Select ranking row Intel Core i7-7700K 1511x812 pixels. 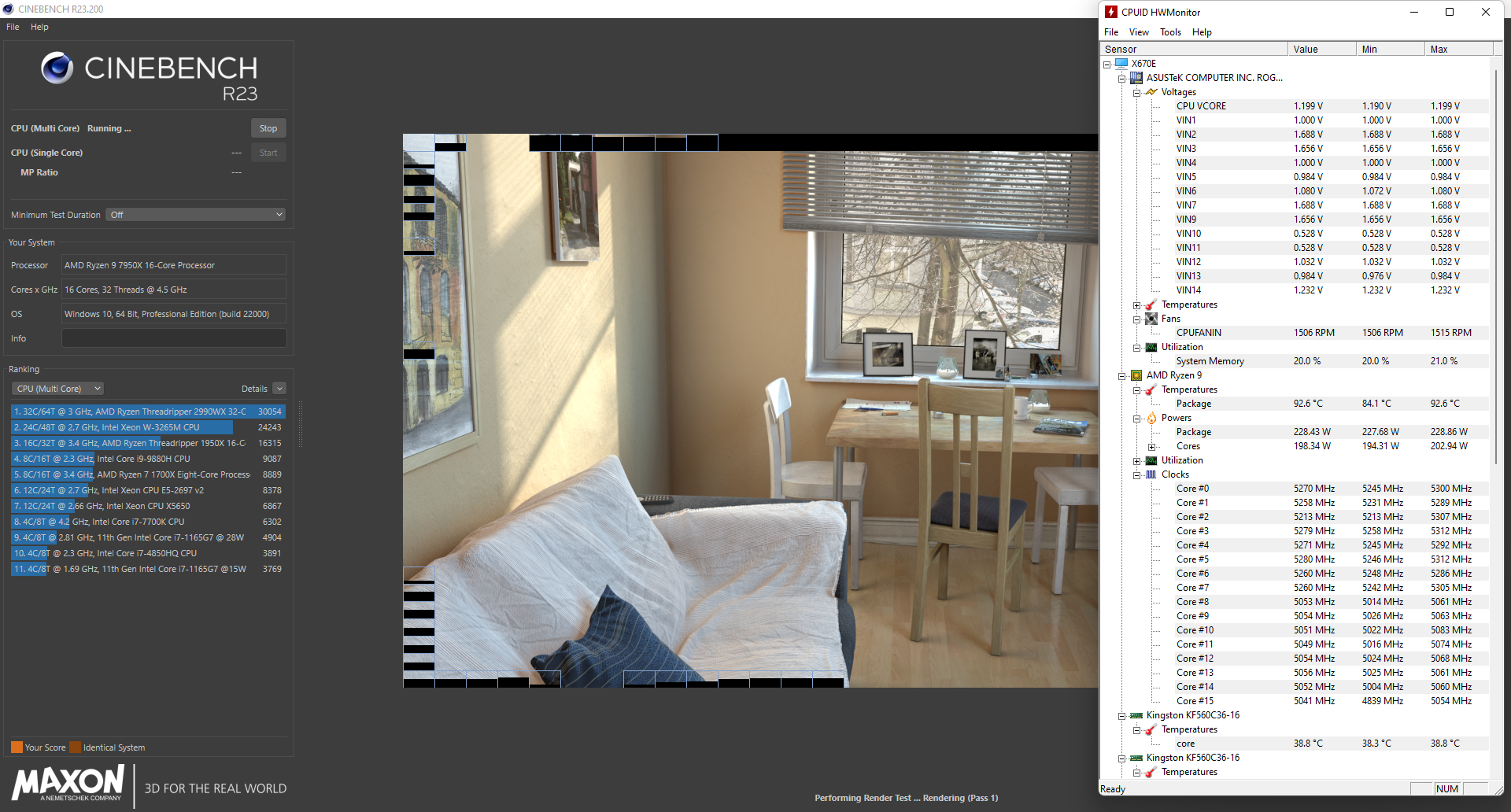148,522
